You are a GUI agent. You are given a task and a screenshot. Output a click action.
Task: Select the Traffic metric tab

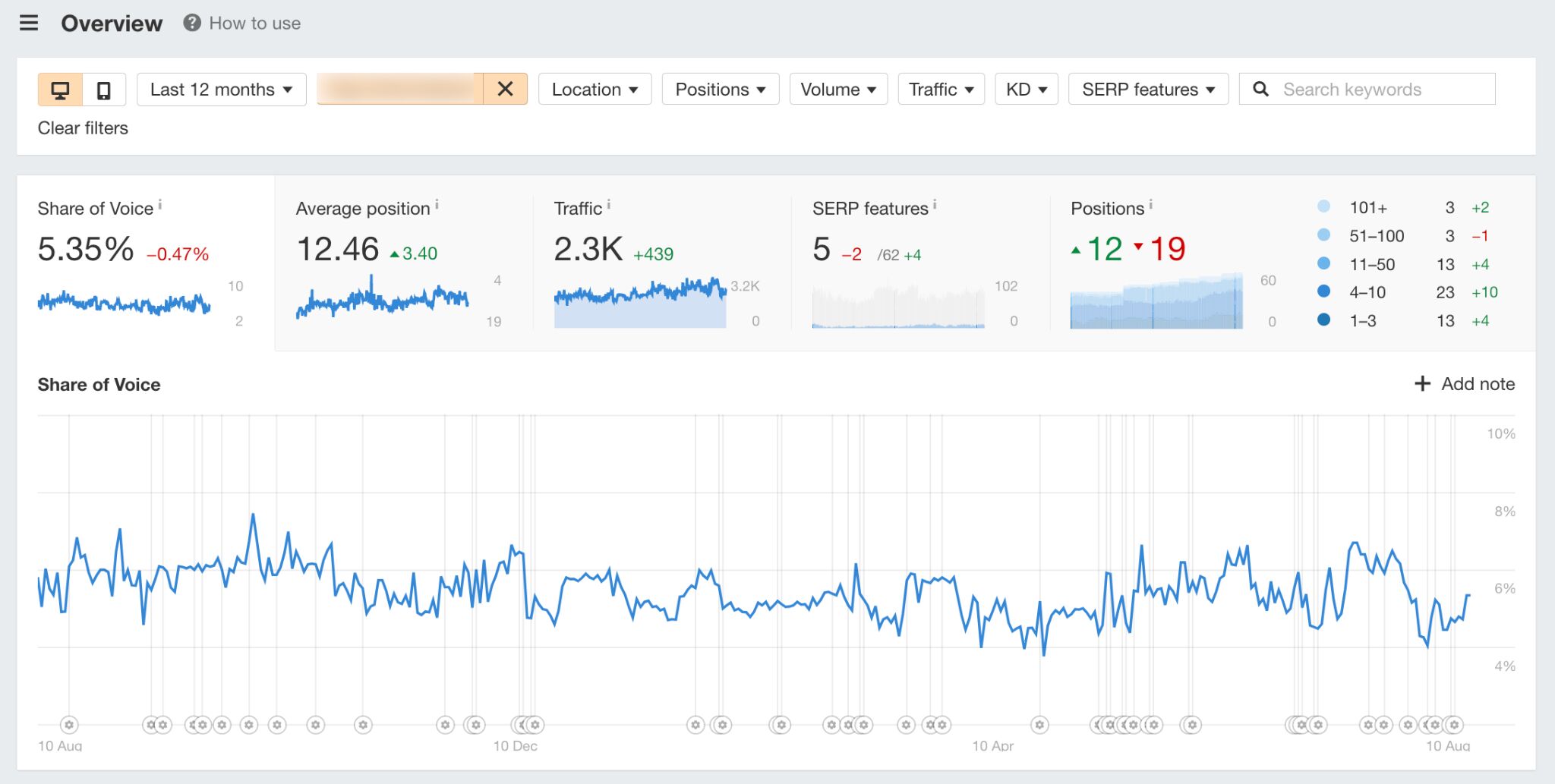click(661, 262)
